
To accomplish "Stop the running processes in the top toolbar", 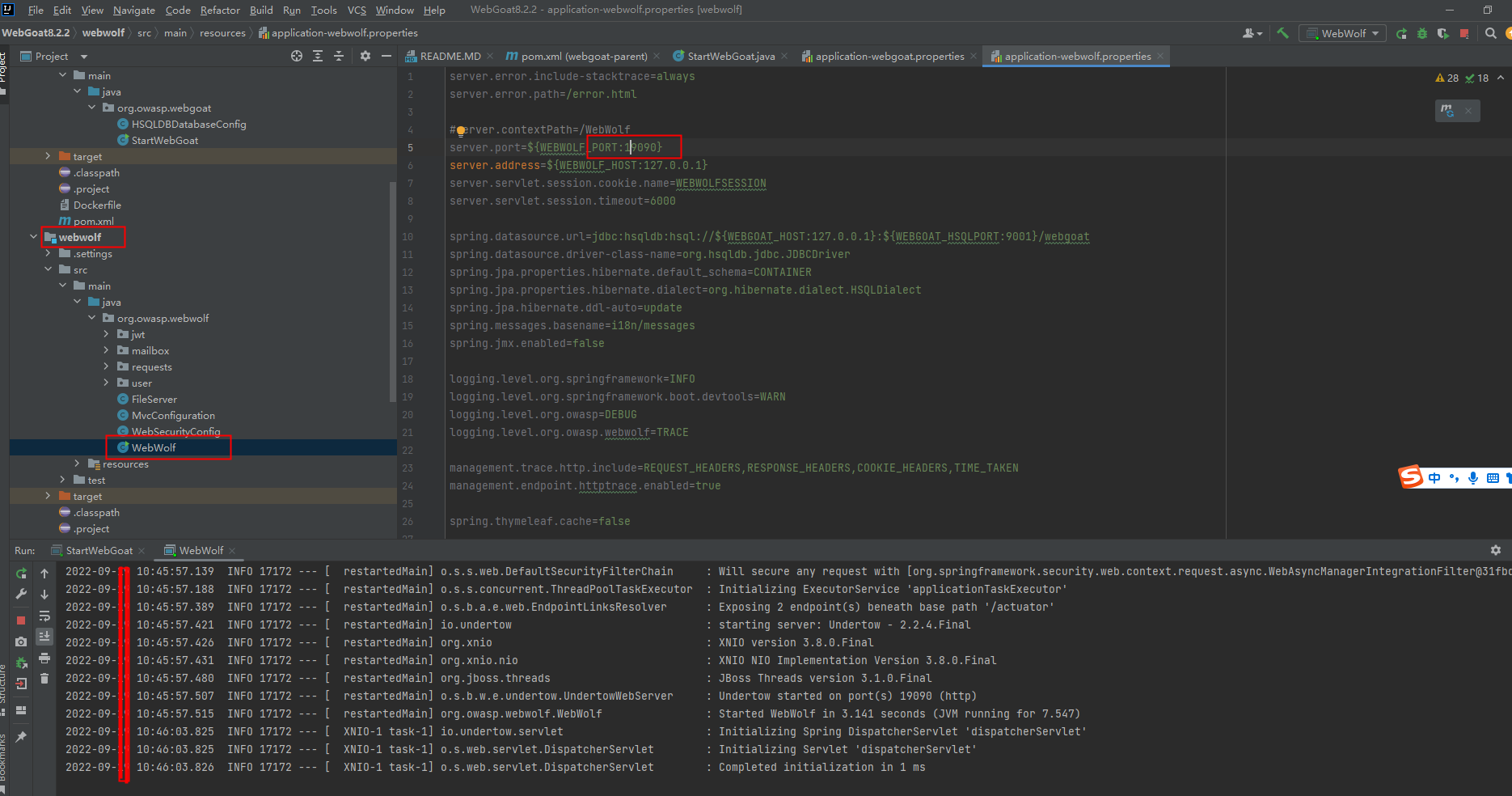I will pos(1464,33).
